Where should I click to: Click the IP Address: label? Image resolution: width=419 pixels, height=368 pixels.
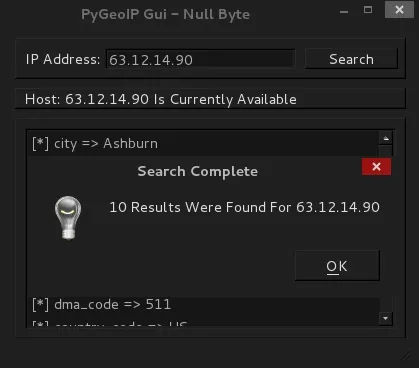pos(63,59)
